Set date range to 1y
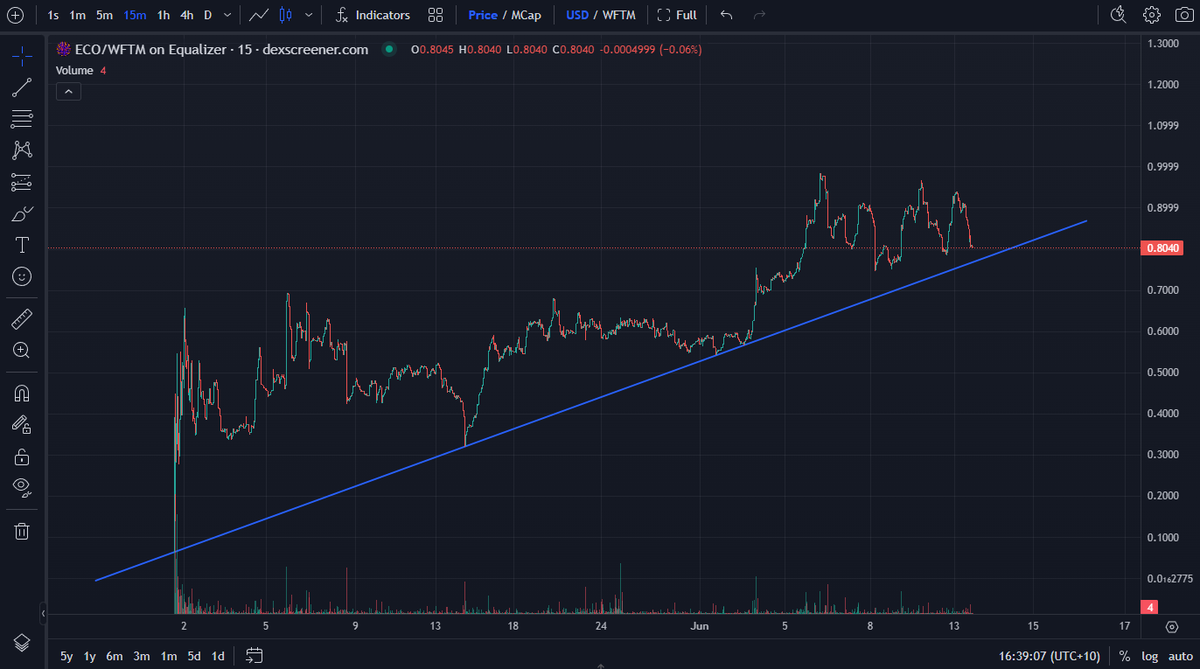Viewport: 1200px width, 669px height. pyautogui.click(x=90, y=656)
